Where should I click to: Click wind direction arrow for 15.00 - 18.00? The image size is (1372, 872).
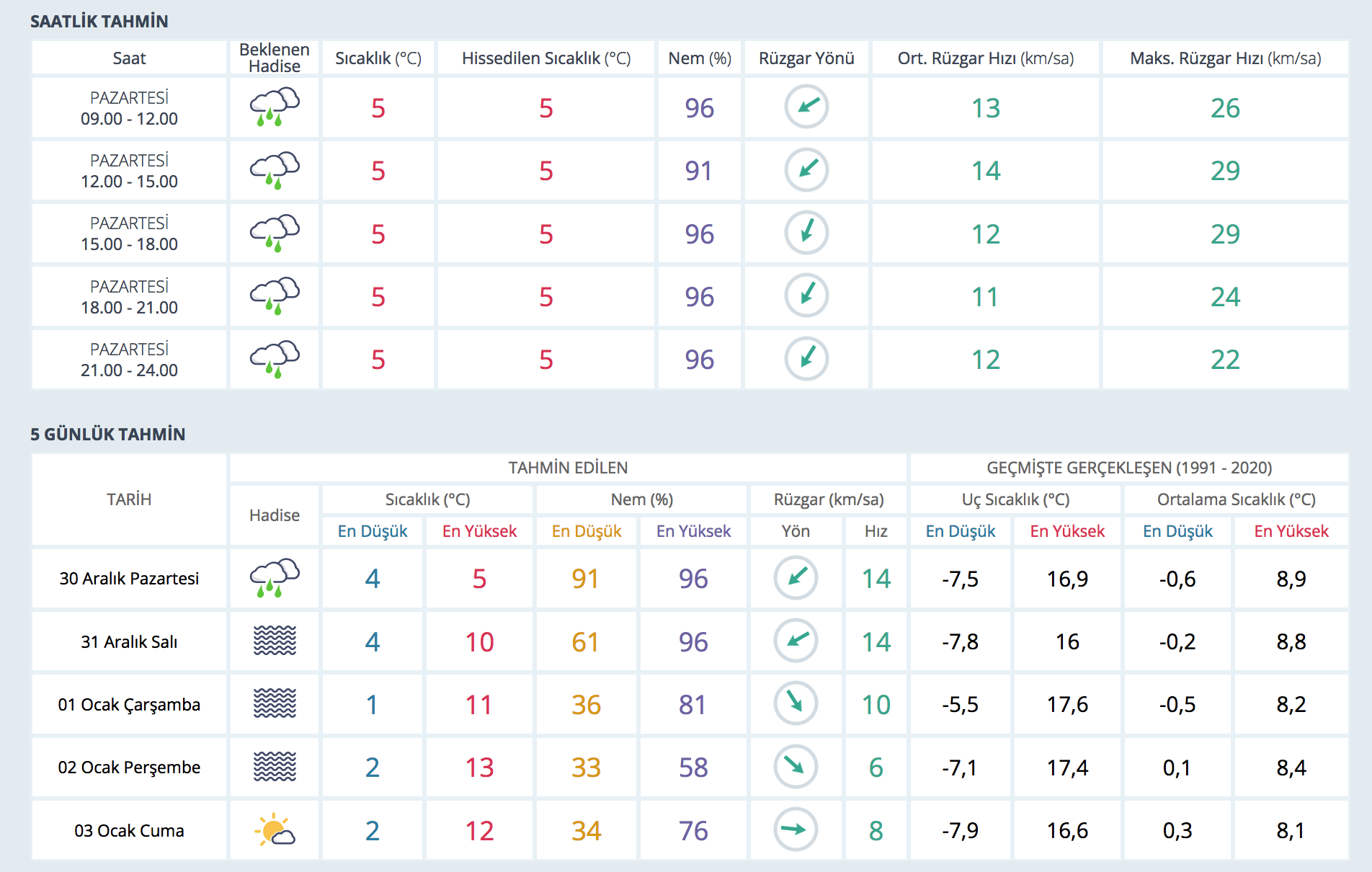point(806,233)
